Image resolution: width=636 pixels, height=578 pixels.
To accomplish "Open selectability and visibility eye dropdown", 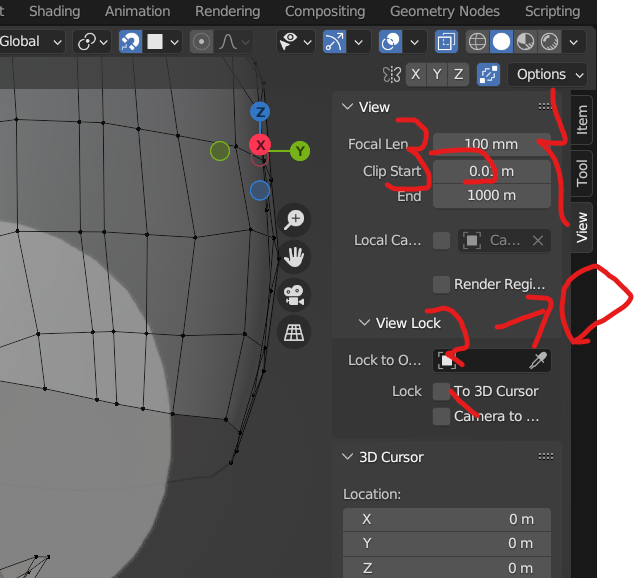I will (x=296, y=41).
